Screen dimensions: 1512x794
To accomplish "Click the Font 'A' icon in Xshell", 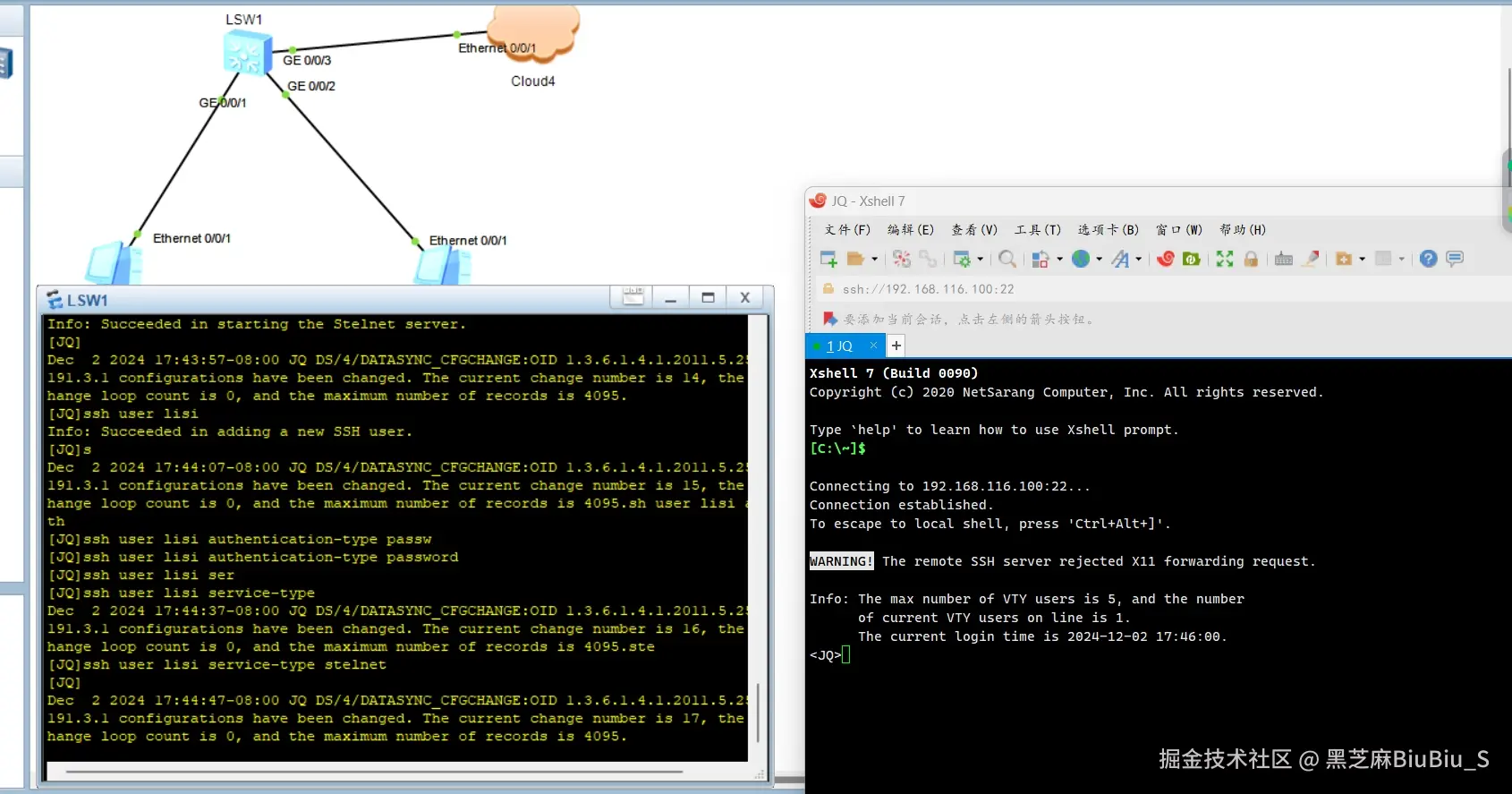I will 1120,259.
